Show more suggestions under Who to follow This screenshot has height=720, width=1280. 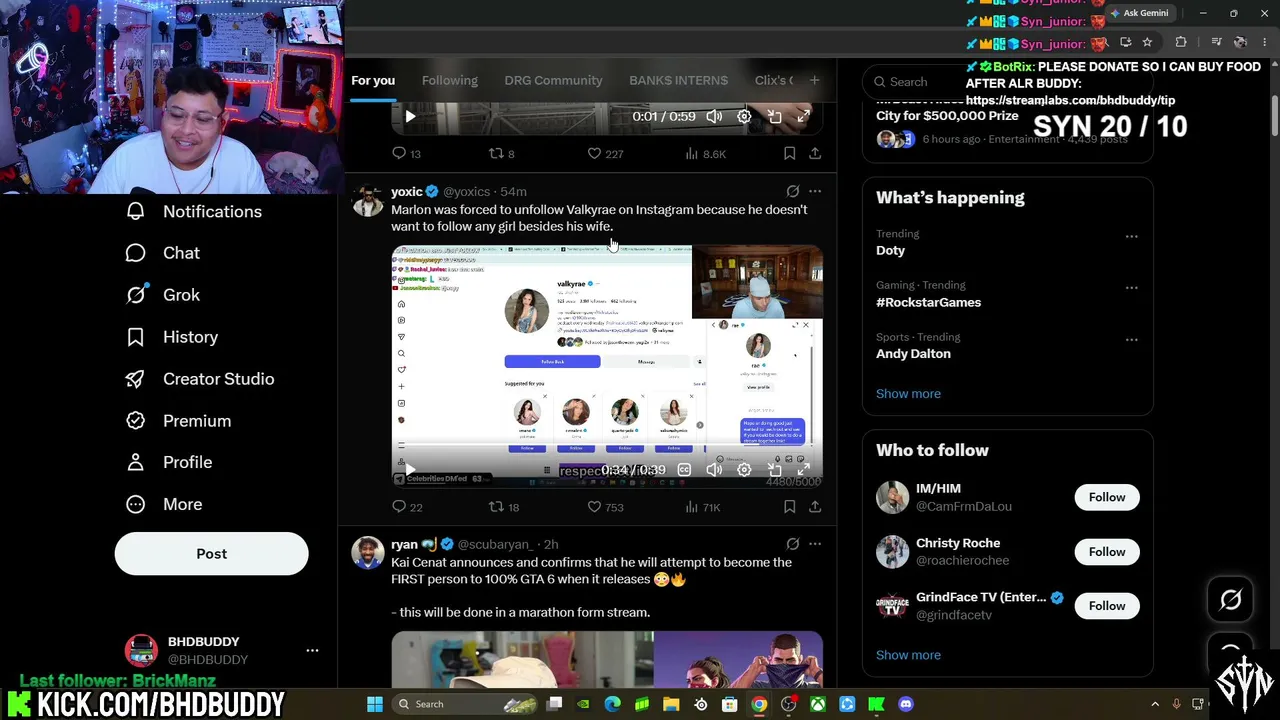point(908,655)
